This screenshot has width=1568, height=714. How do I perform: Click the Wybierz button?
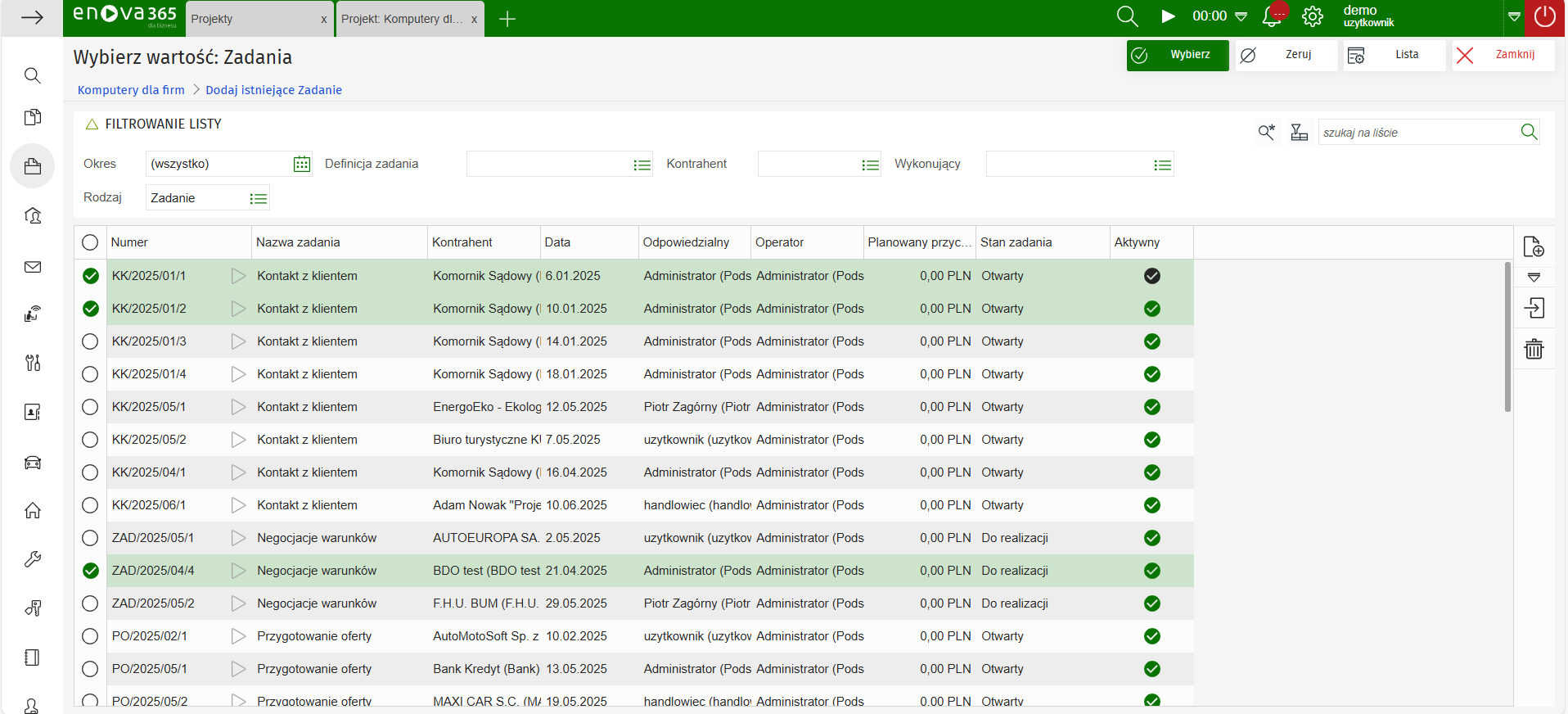[1178, 55]
